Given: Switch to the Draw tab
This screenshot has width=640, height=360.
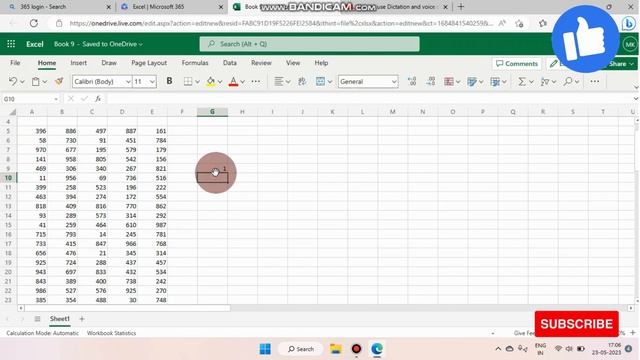Looking at the screenshot, I should (x=109, y=63).
